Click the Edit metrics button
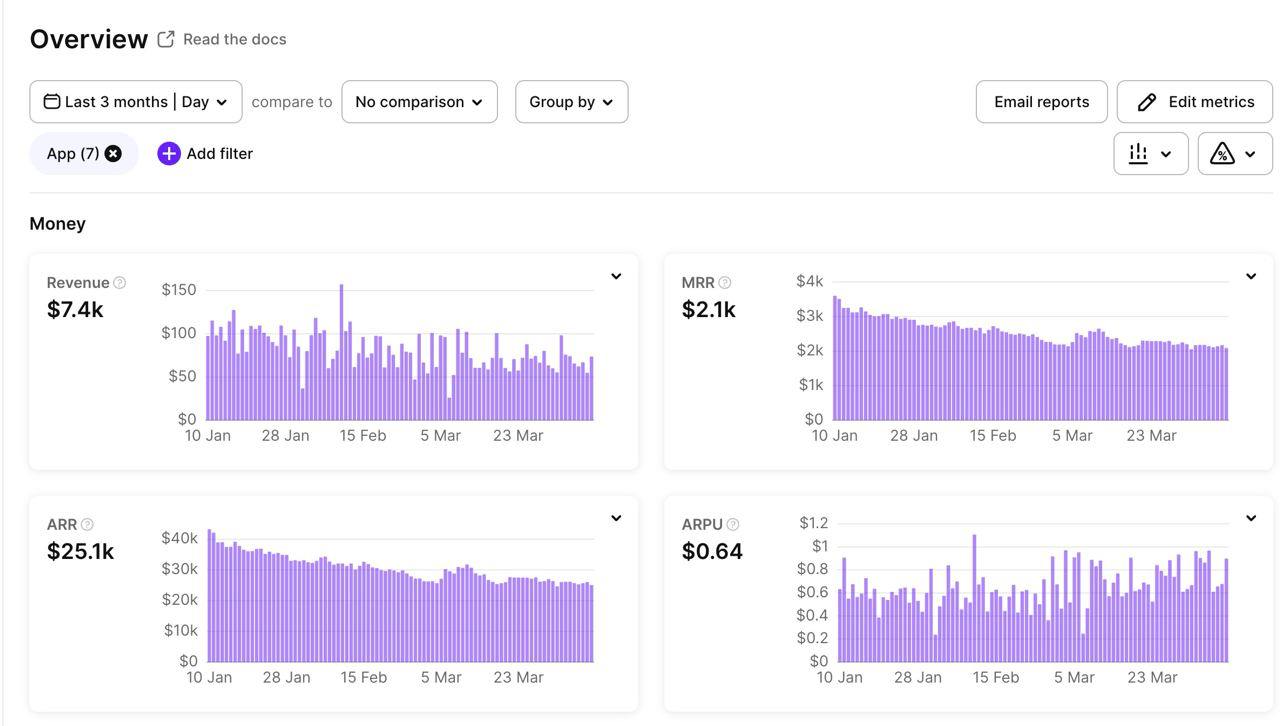Screen dimensions: 1280x726 pyautogui.click(x=1194, y=102)
